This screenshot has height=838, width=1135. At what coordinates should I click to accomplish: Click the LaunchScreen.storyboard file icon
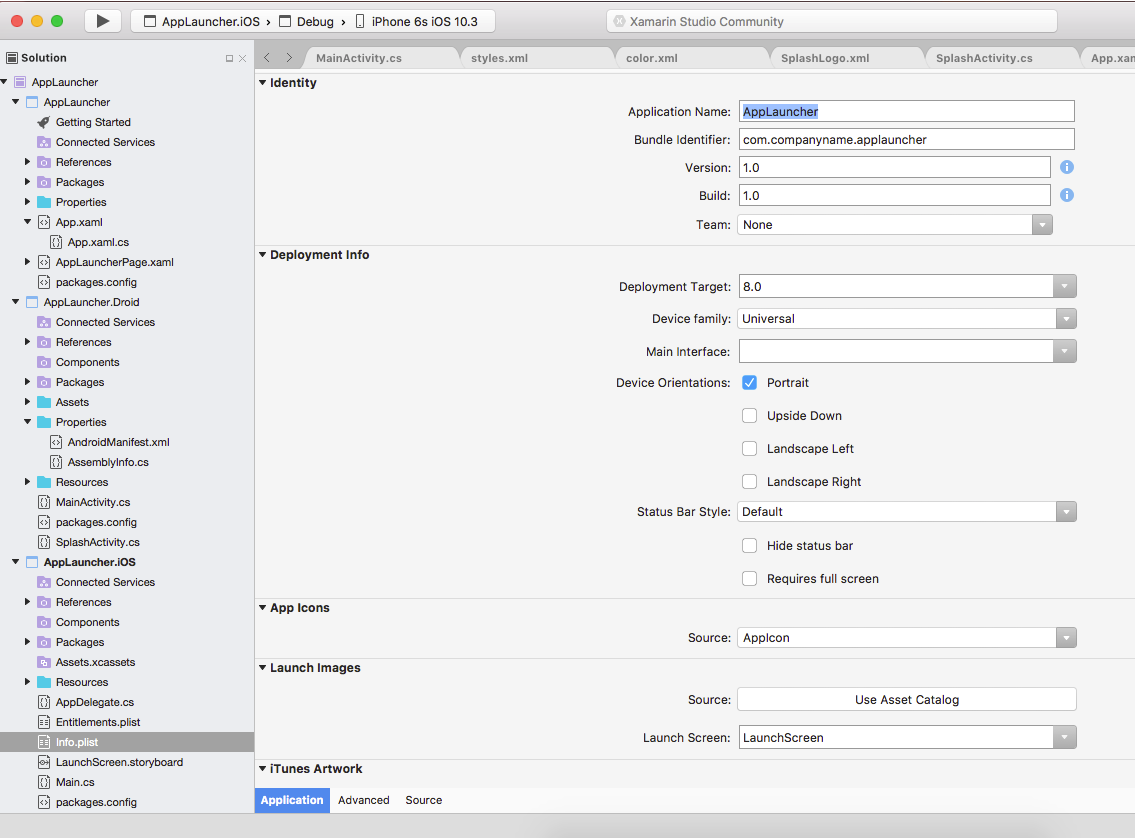click(43, 762)
